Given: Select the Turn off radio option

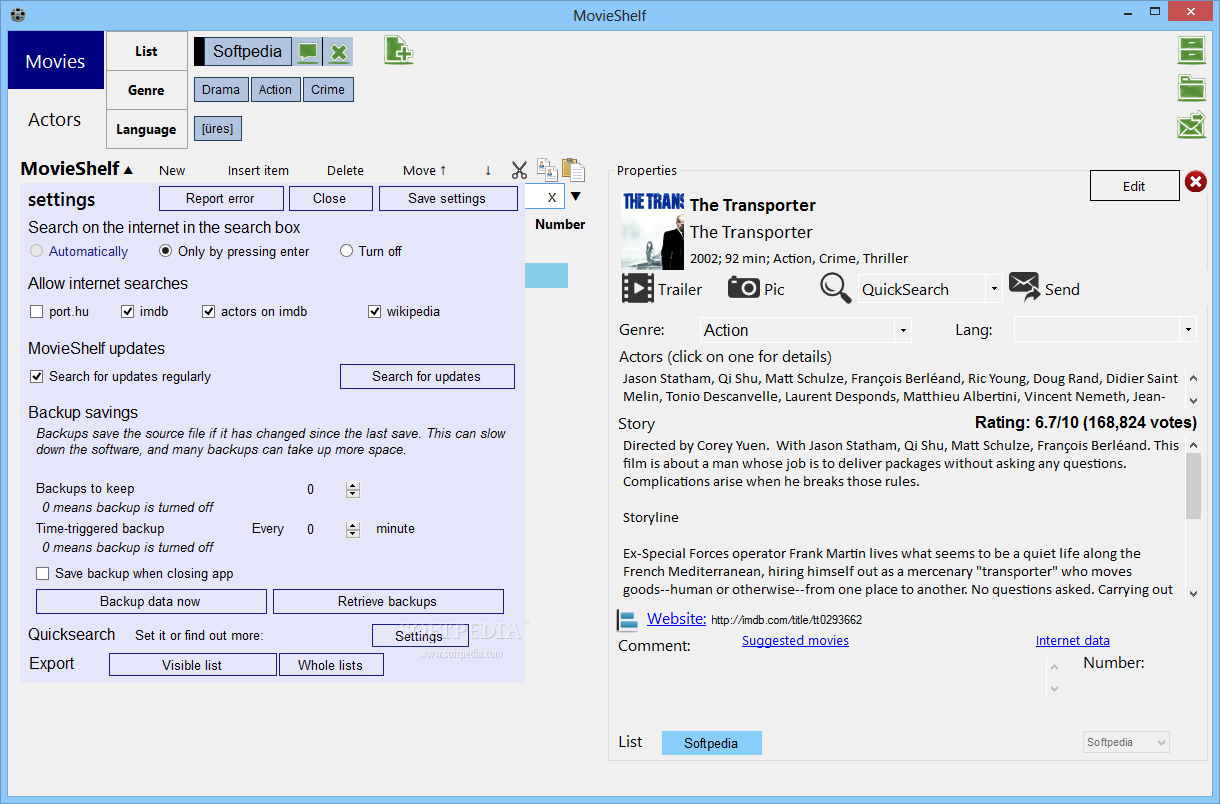Looking at the screenshot, I should (347, 251).
